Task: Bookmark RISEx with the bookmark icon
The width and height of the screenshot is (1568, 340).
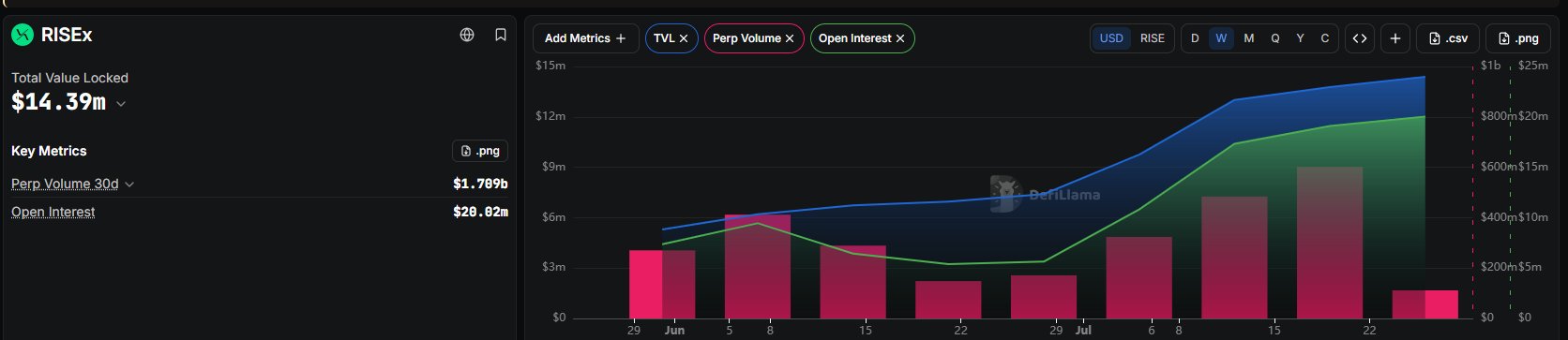Action: click(x=501, y=35)
